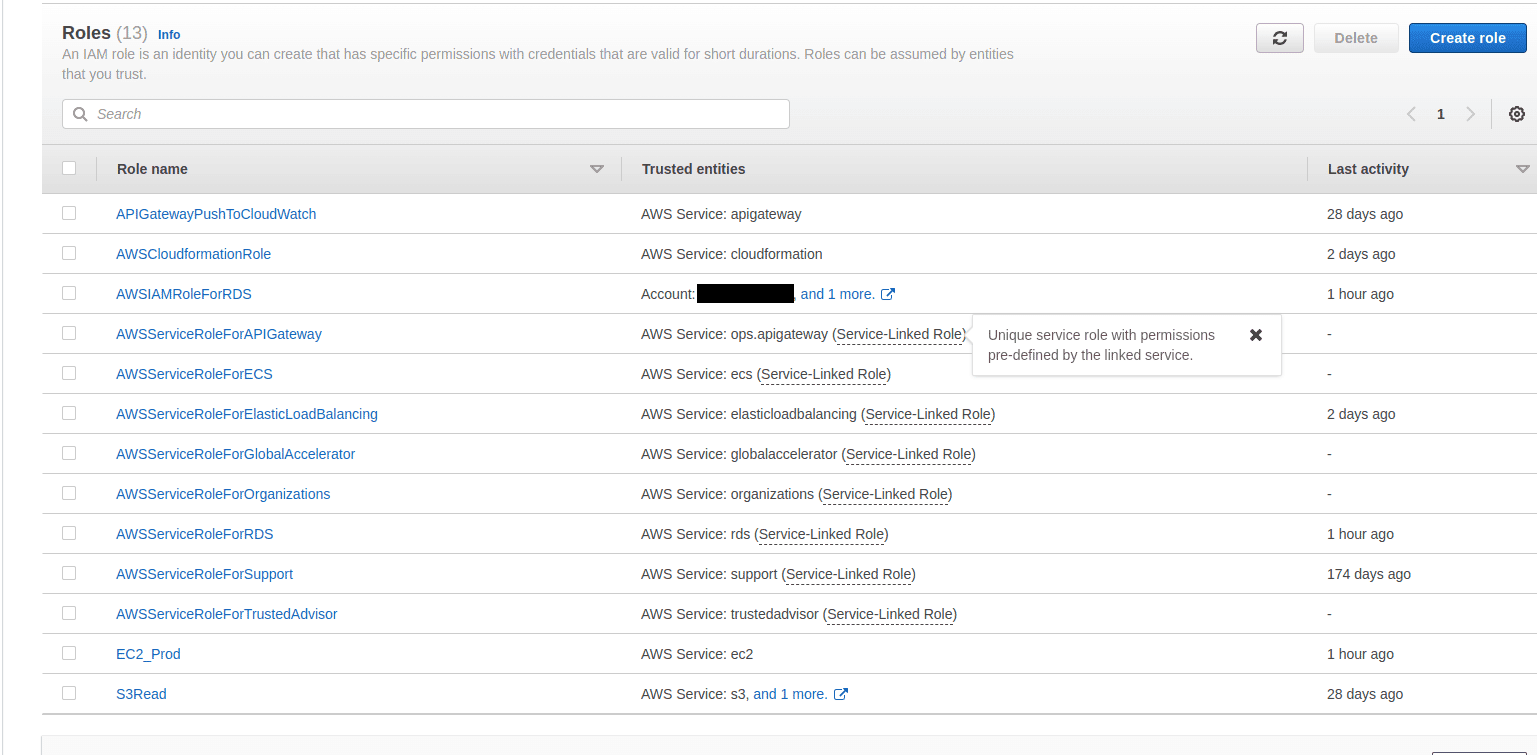
Task: Check the APIGatewayPushToCloudWatch role checkbox
Action: tap(69, 213)
